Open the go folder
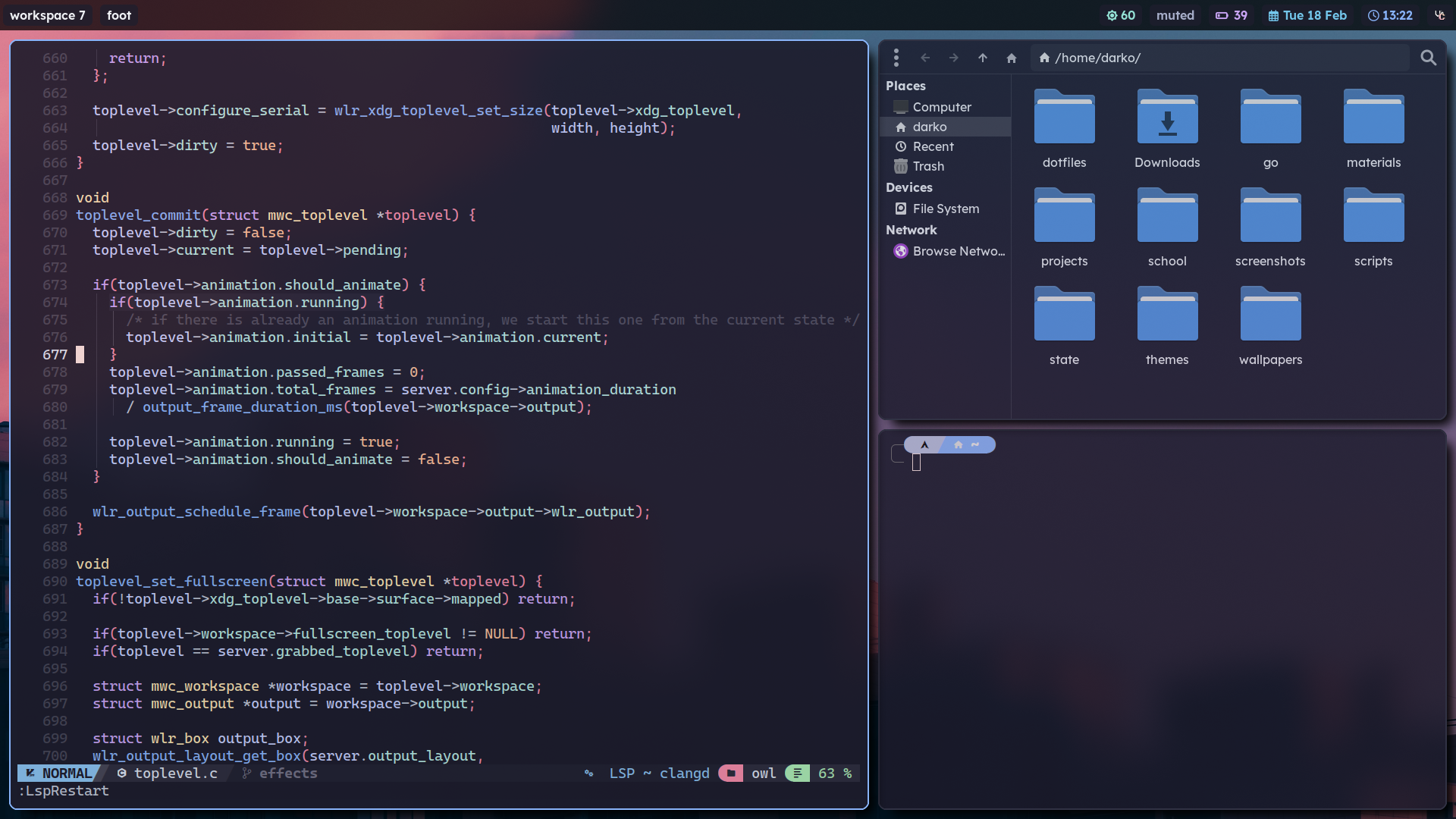1456x819 pixels. [1271, 130]
